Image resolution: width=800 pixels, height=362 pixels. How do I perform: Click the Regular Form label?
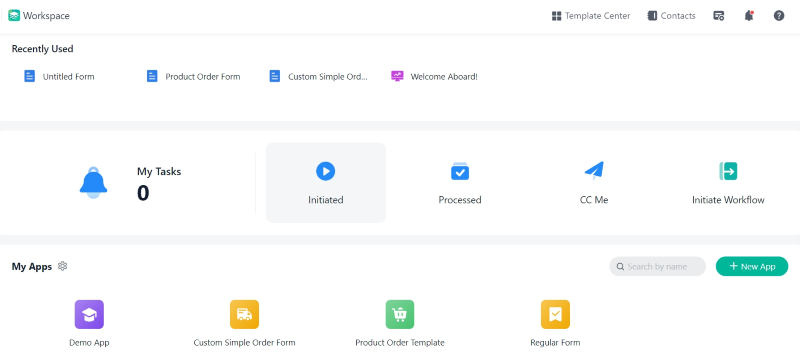pos(555,343)
